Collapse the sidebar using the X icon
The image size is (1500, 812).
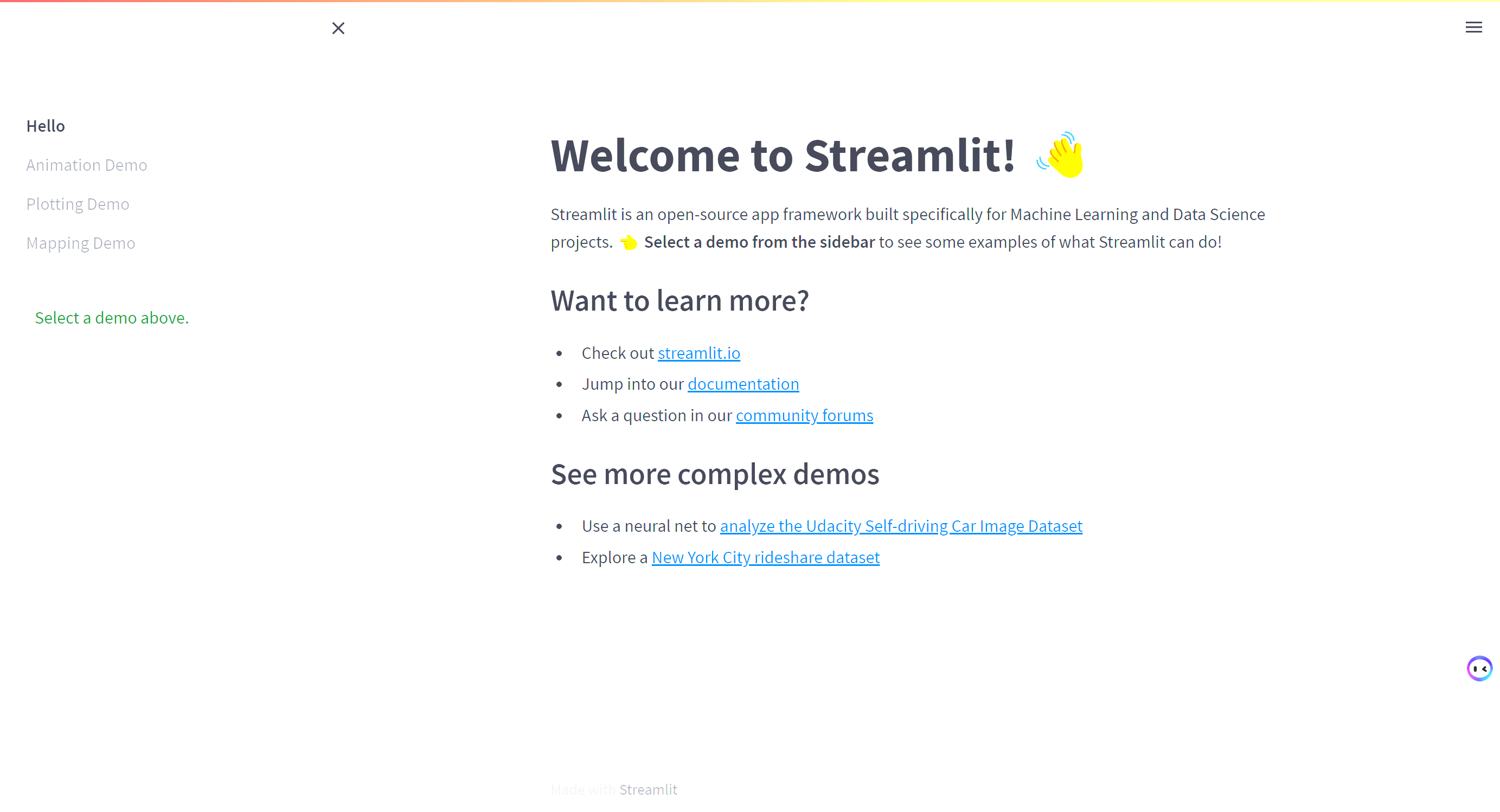pos(338,28)
